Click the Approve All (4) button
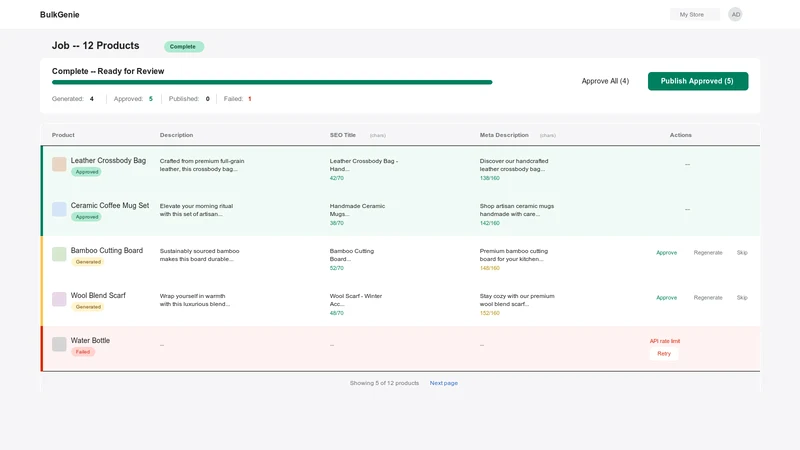The image size is (800, 450). pos(605,81)
